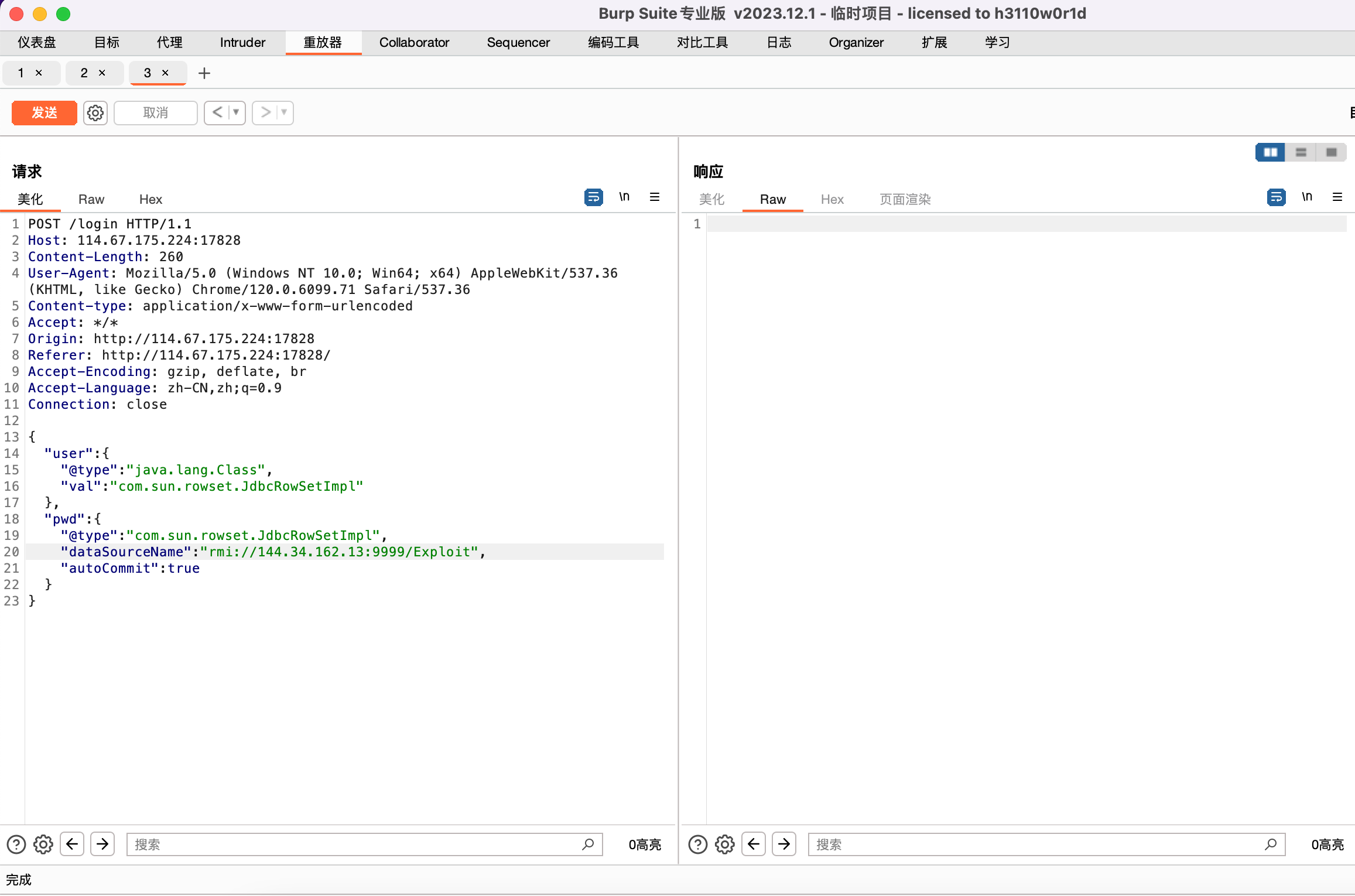Switch to the Intruder tab

point(242,42)
